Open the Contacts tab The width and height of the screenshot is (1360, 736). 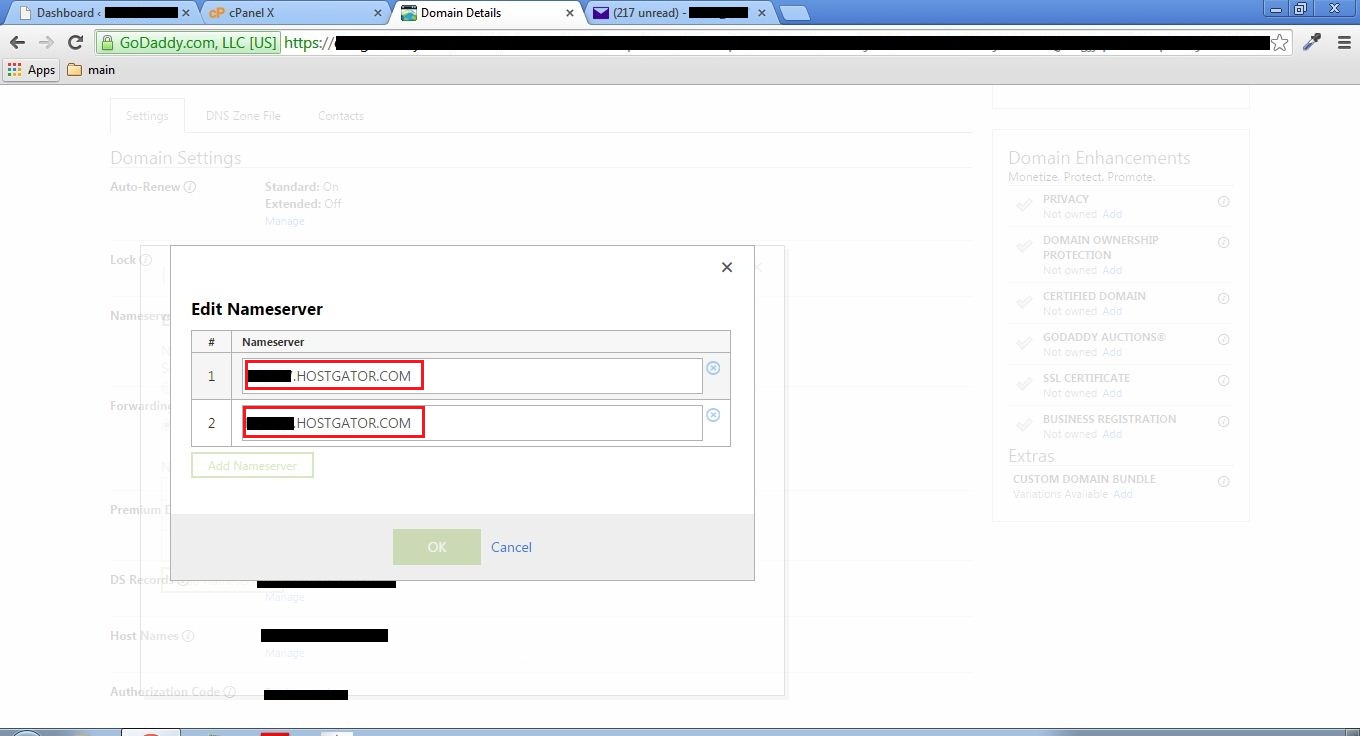(341, 116)
